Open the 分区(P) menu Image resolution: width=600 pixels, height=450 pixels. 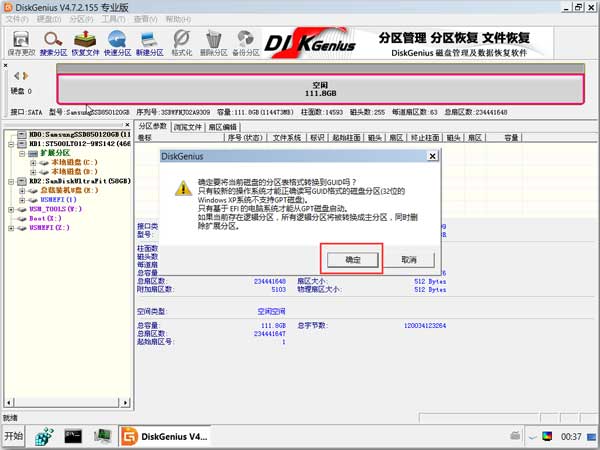(x=81, y=19)
